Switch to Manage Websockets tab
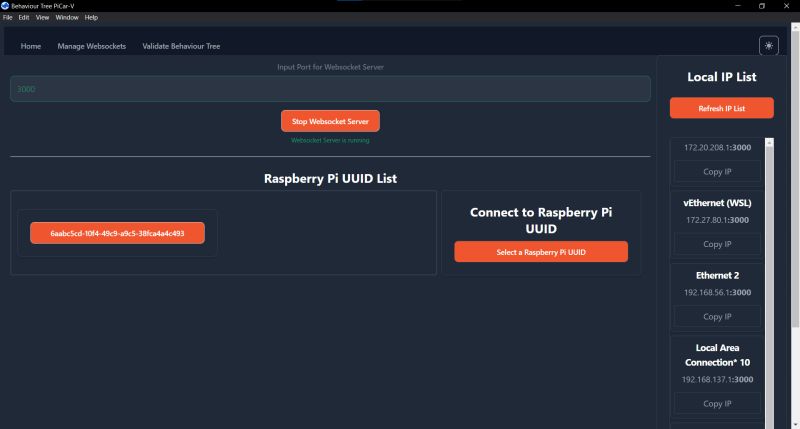 tap(92, 46)
